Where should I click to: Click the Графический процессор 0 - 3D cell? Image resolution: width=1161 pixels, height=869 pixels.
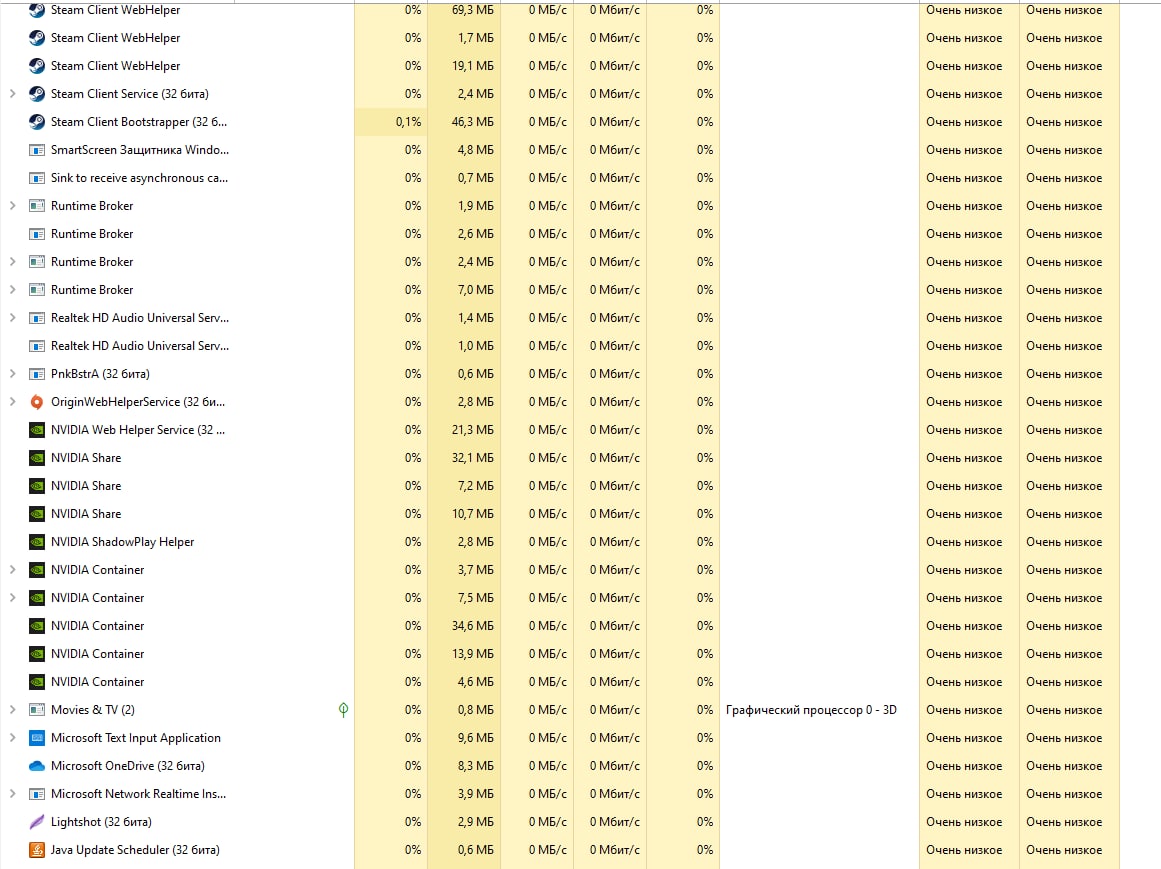(x=811, y=710)
